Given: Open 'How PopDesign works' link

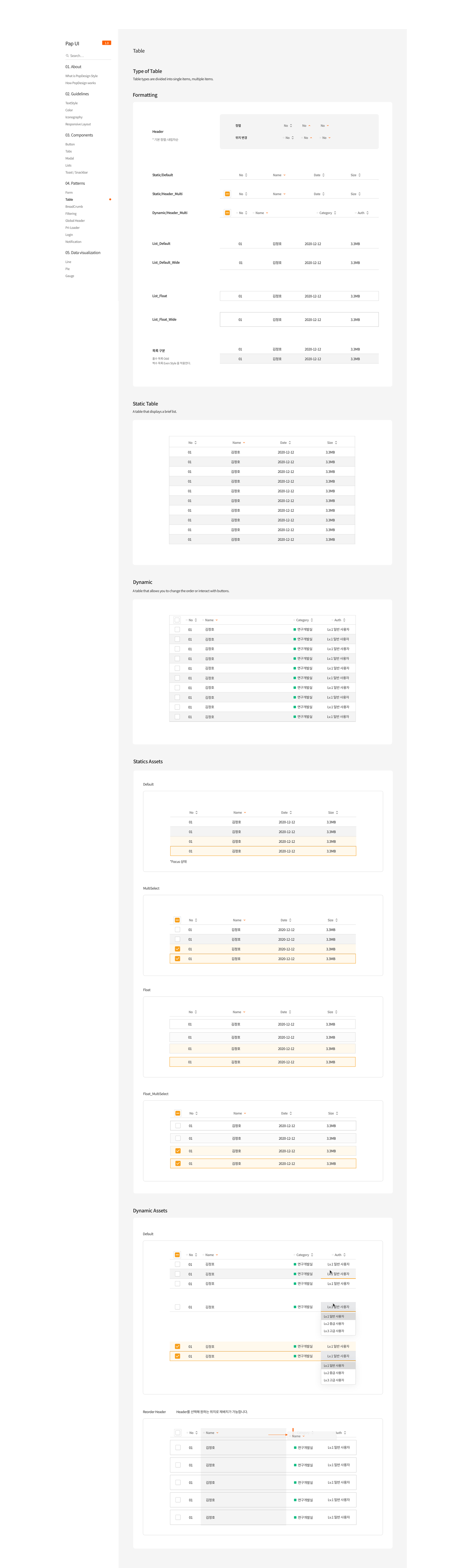Looking at the screenshot, I should [x=80, y=83].
